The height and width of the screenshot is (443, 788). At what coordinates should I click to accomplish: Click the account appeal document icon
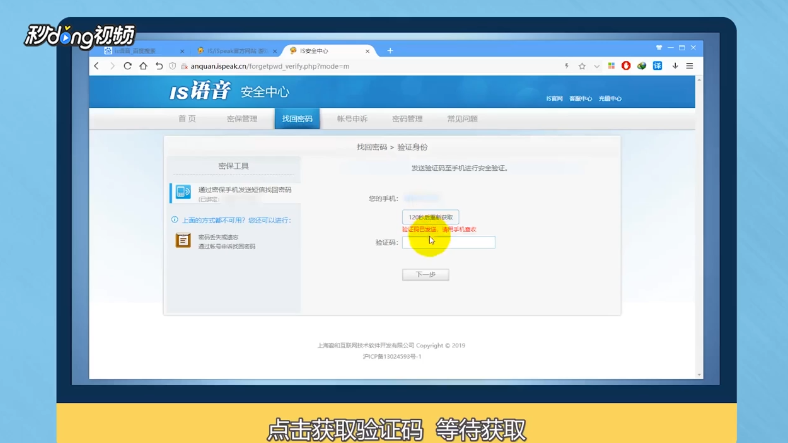[183, 240]
